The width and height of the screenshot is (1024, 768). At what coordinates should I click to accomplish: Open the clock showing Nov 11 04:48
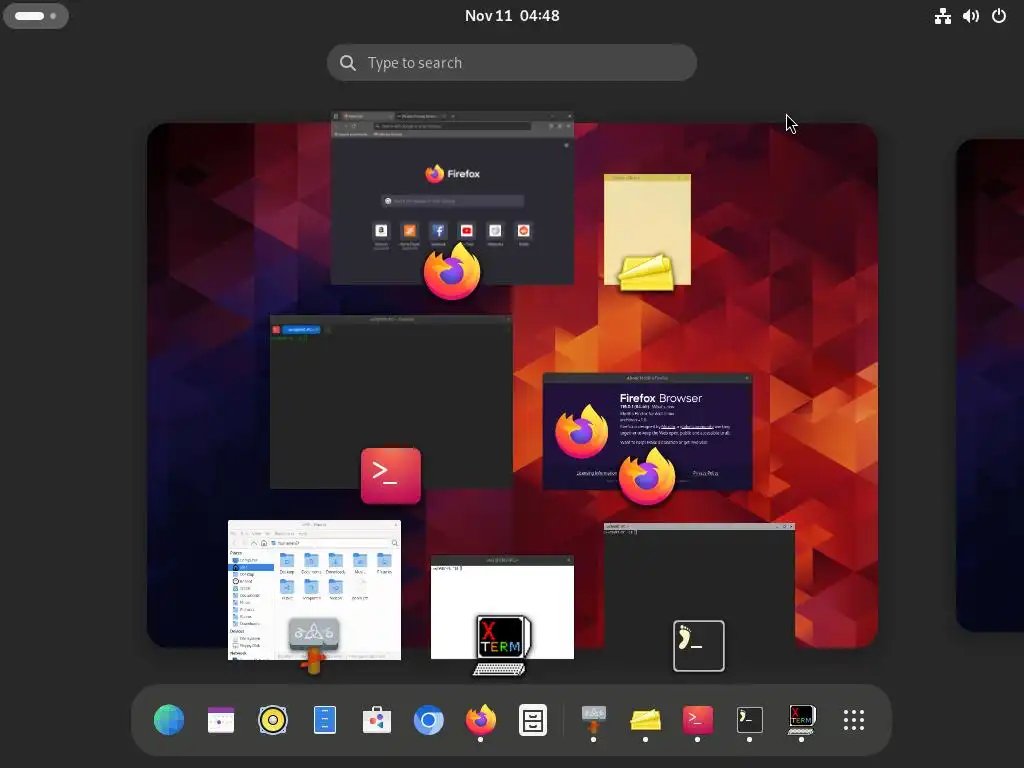512,16
